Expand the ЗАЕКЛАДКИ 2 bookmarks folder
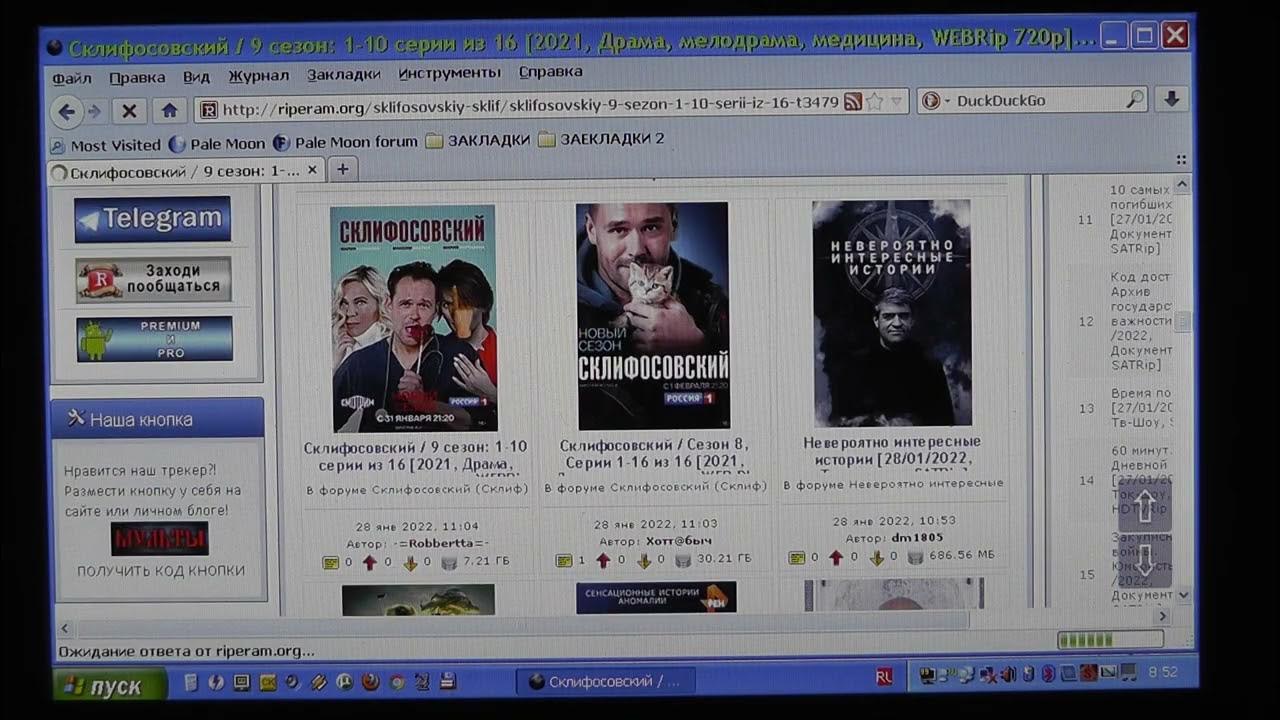Viewport: 1280px width, 720px height. [x=601, y=139]
